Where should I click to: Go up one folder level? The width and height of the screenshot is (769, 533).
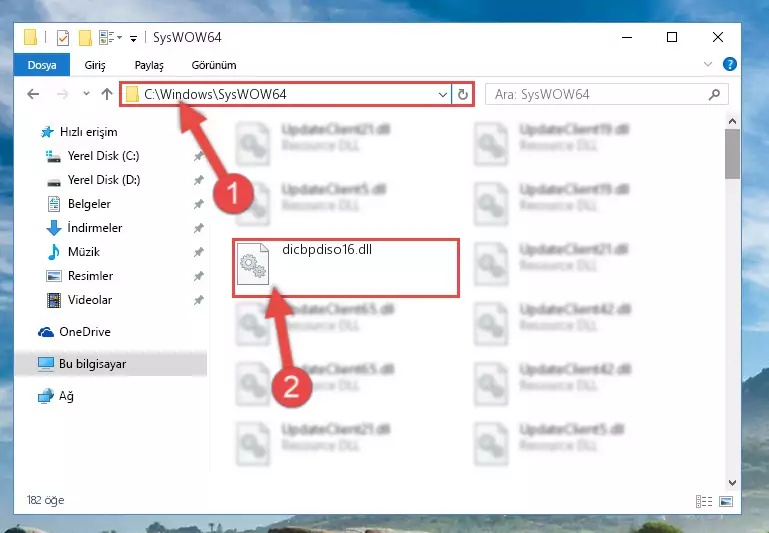click(107, 94)
